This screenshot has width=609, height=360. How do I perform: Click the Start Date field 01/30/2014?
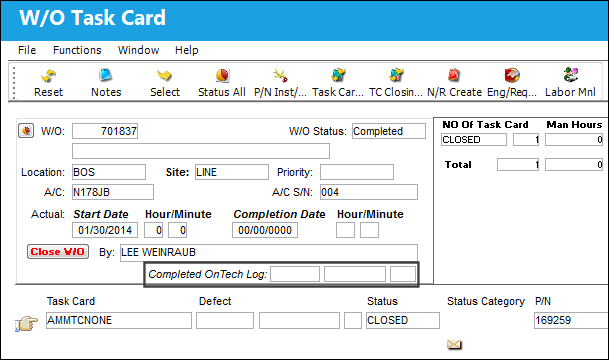coord(105,230)
